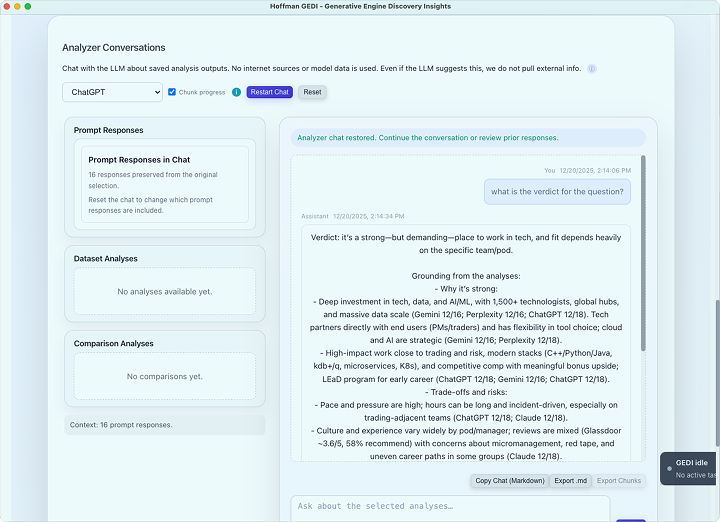Click the Analyzer Conversations heading
The width and height of the screenshot is (720, 522).
point(114,48)
